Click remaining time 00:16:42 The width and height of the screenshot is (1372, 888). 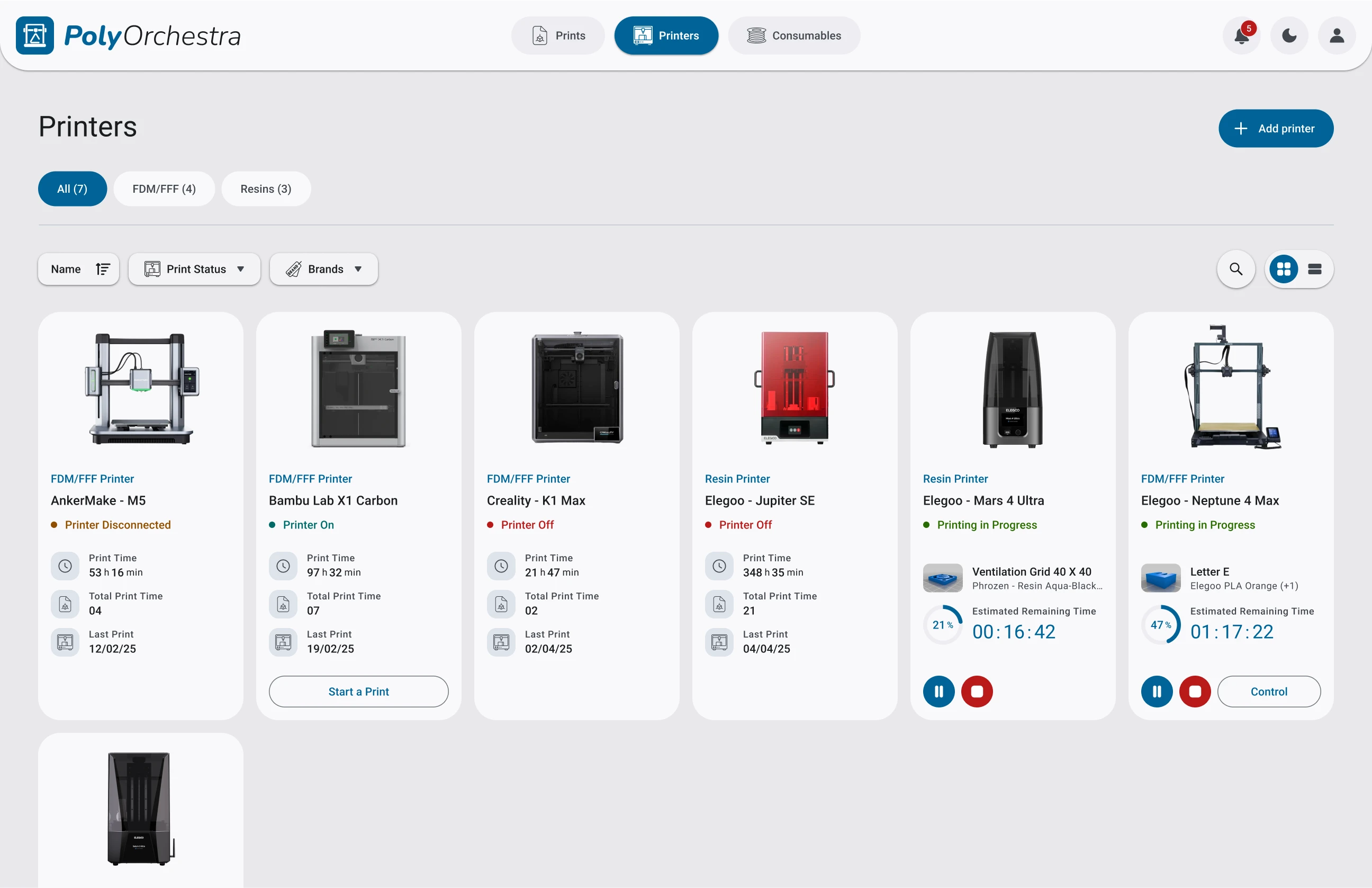pyautogui.click(x=1013, y=632)
